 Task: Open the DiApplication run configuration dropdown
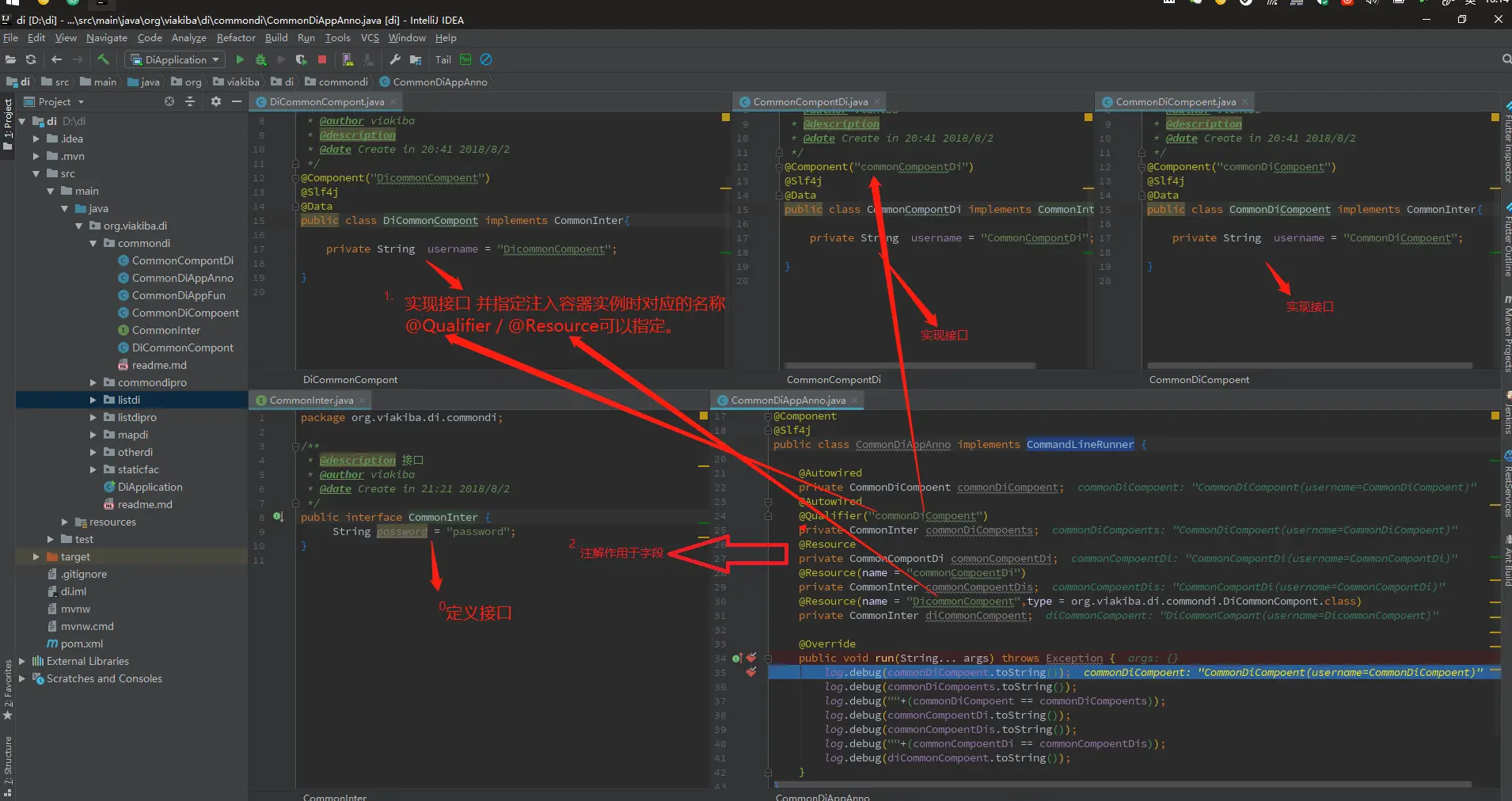(176, 59)
